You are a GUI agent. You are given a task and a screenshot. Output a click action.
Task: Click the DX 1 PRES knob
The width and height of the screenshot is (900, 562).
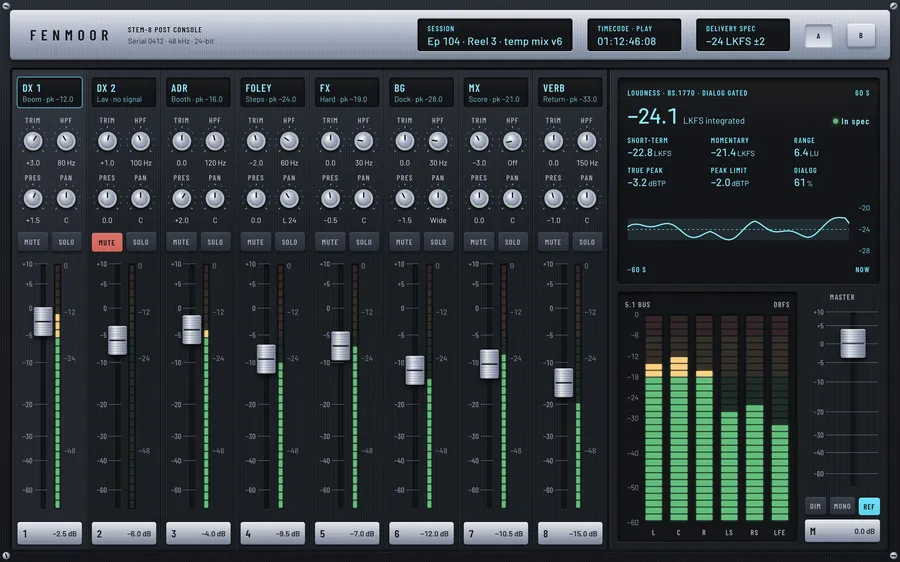pyautogui.click(x=33, y=199)
